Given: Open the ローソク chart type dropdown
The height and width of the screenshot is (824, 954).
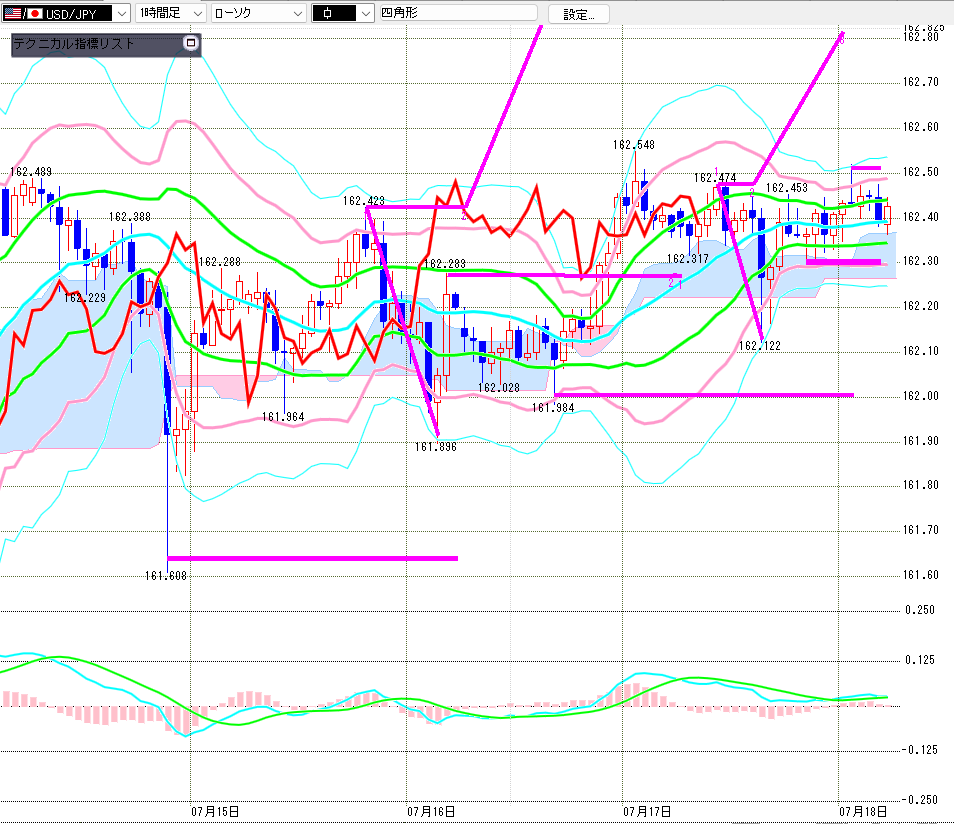Looking at the screenshot, I should pyautogui.click(x=259, y=13).
